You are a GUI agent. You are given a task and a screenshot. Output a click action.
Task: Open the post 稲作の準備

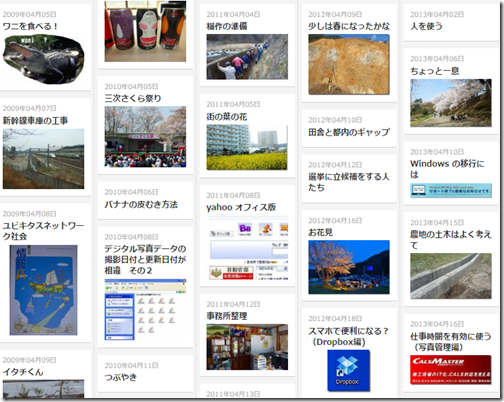[227, 26]
